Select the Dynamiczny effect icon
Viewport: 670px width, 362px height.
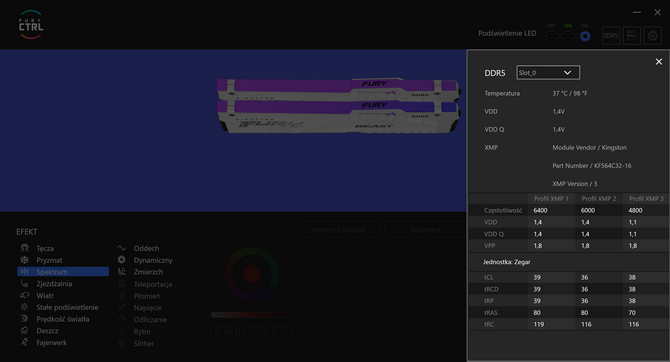point(122,260)
